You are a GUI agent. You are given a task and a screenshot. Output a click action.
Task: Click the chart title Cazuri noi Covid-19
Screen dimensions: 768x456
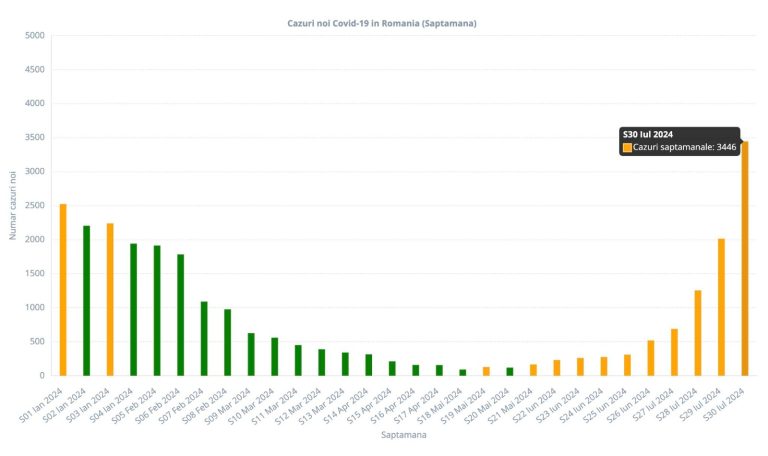[382, 23]
